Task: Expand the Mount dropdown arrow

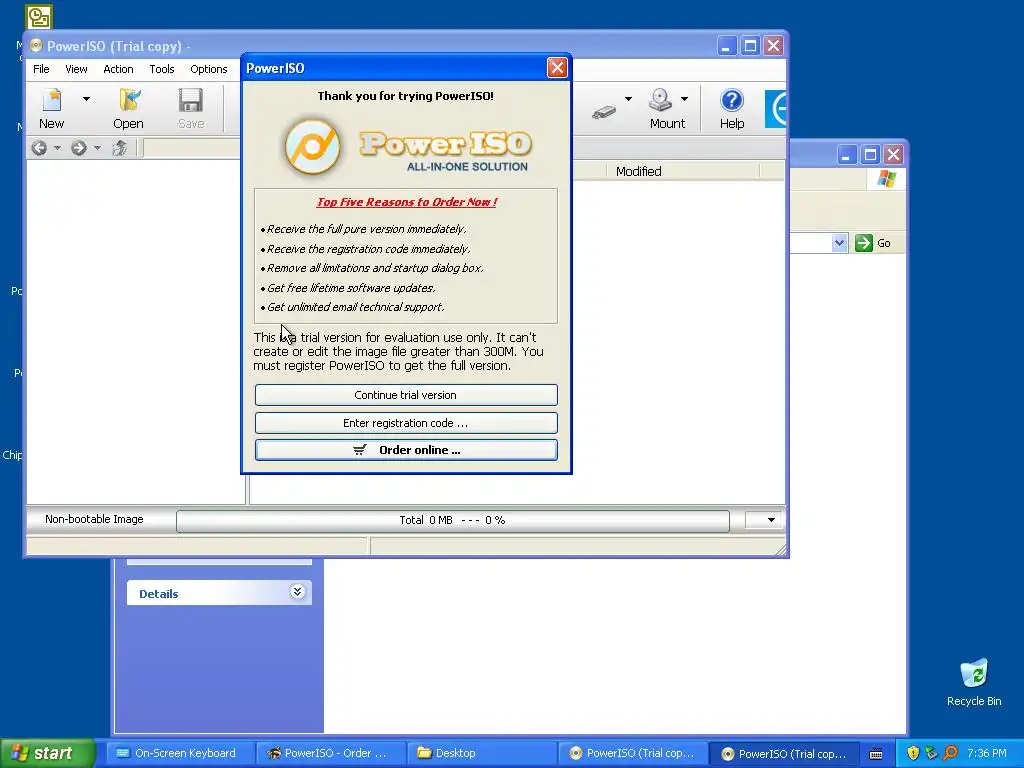Action: pyautogui.click(x=684, y=99)
